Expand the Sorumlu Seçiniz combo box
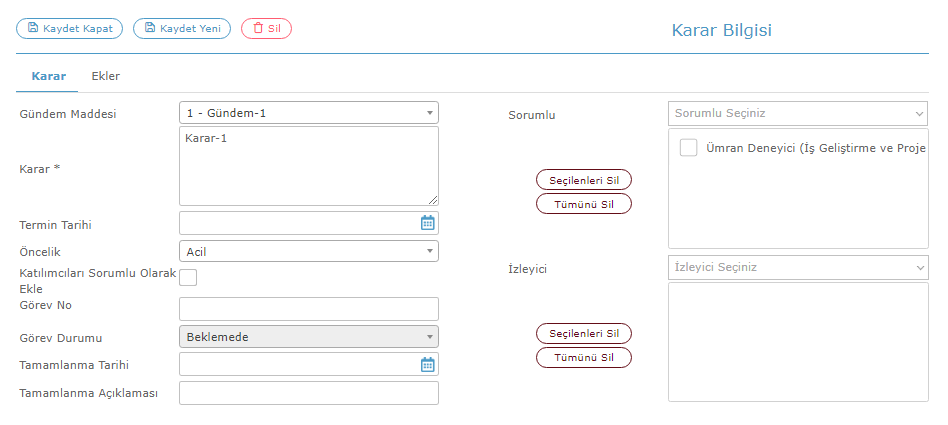This screenshot has height=425, width=948. point(798,114)
